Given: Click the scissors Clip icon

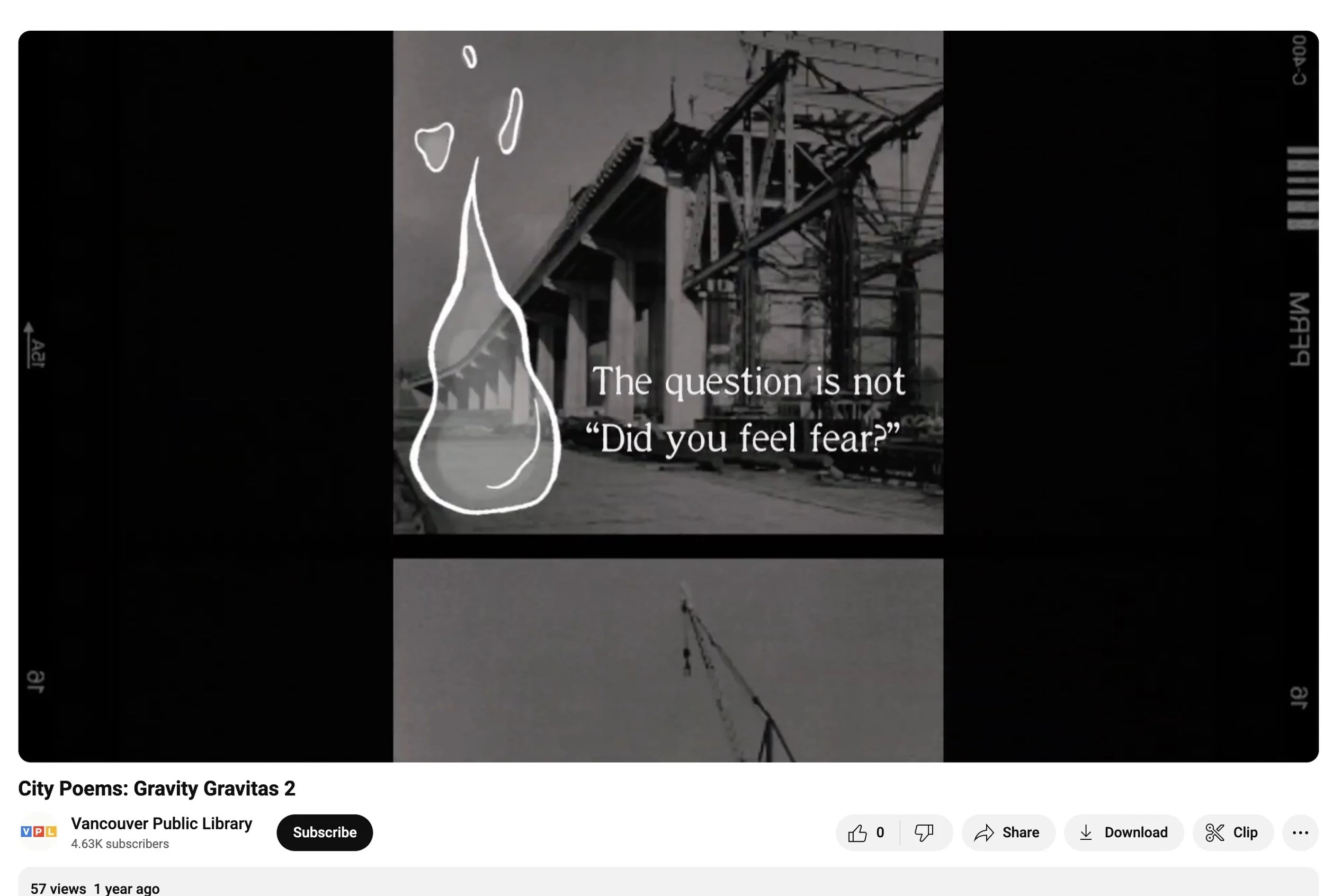Looking at the screenshot, I should [1214, 833].
